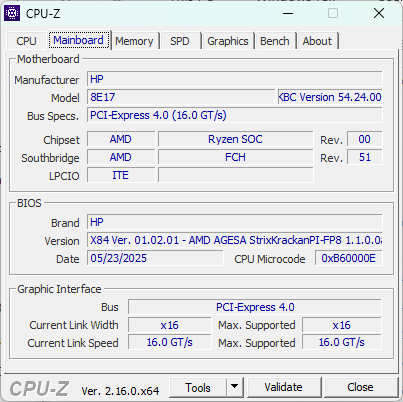The width and height of the screenshot is (403, 402).
Task: Click the BIOS Date field
Action: [x=155, y=258]
